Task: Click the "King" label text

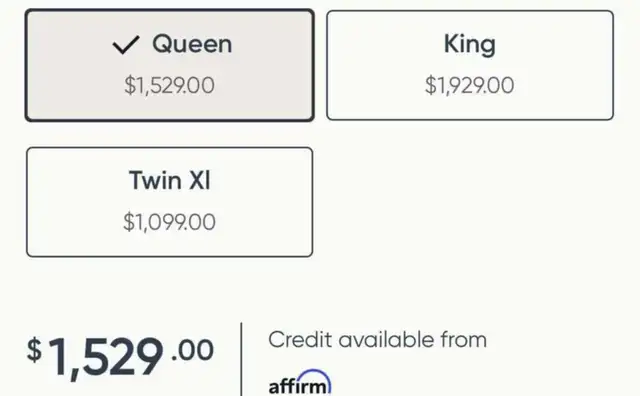Action: (x=470, y=44)
